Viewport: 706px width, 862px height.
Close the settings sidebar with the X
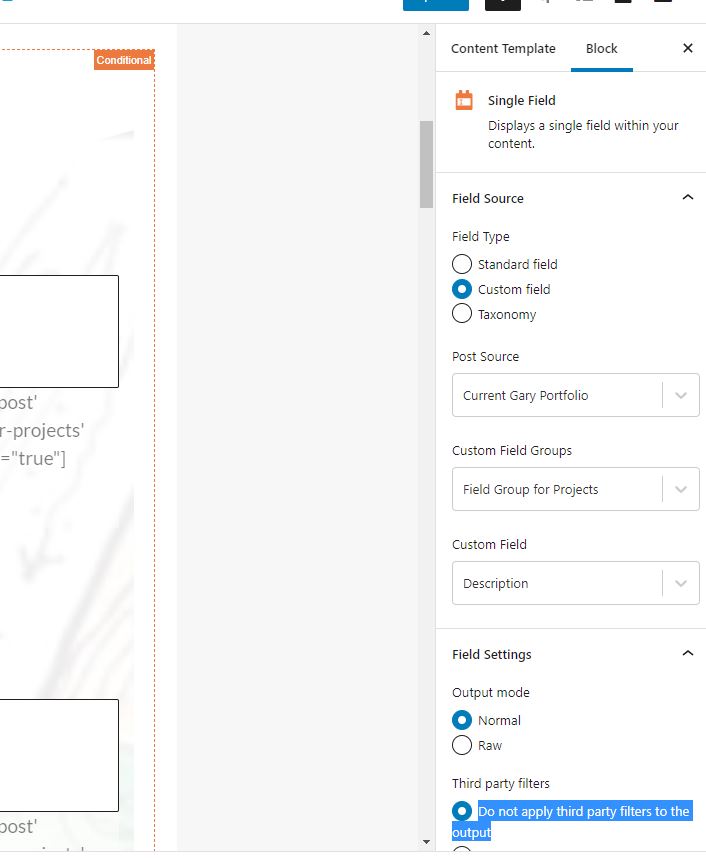pos(687,48)
